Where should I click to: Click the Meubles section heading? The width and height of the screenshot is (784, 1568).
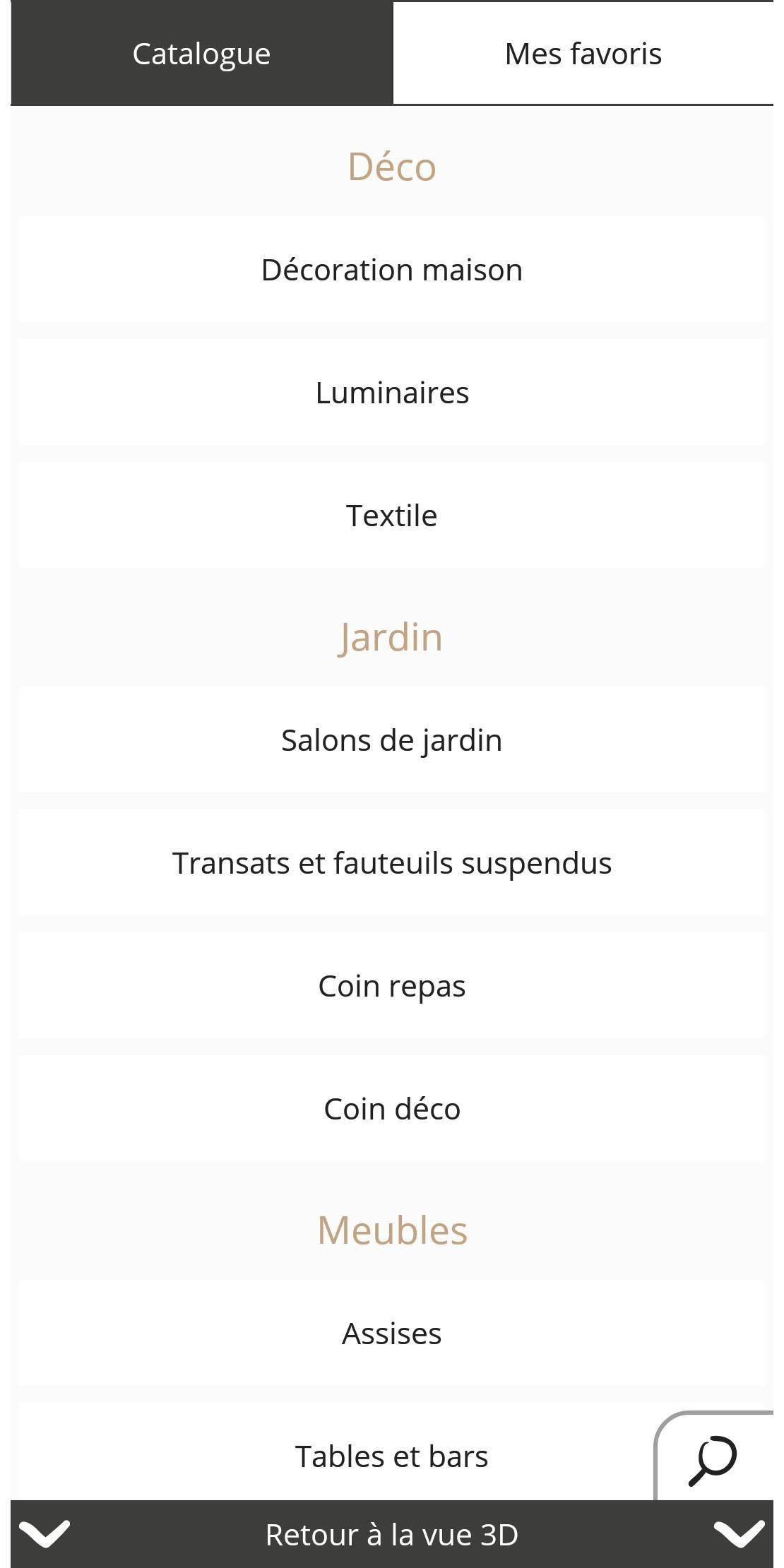point(392,1230)
